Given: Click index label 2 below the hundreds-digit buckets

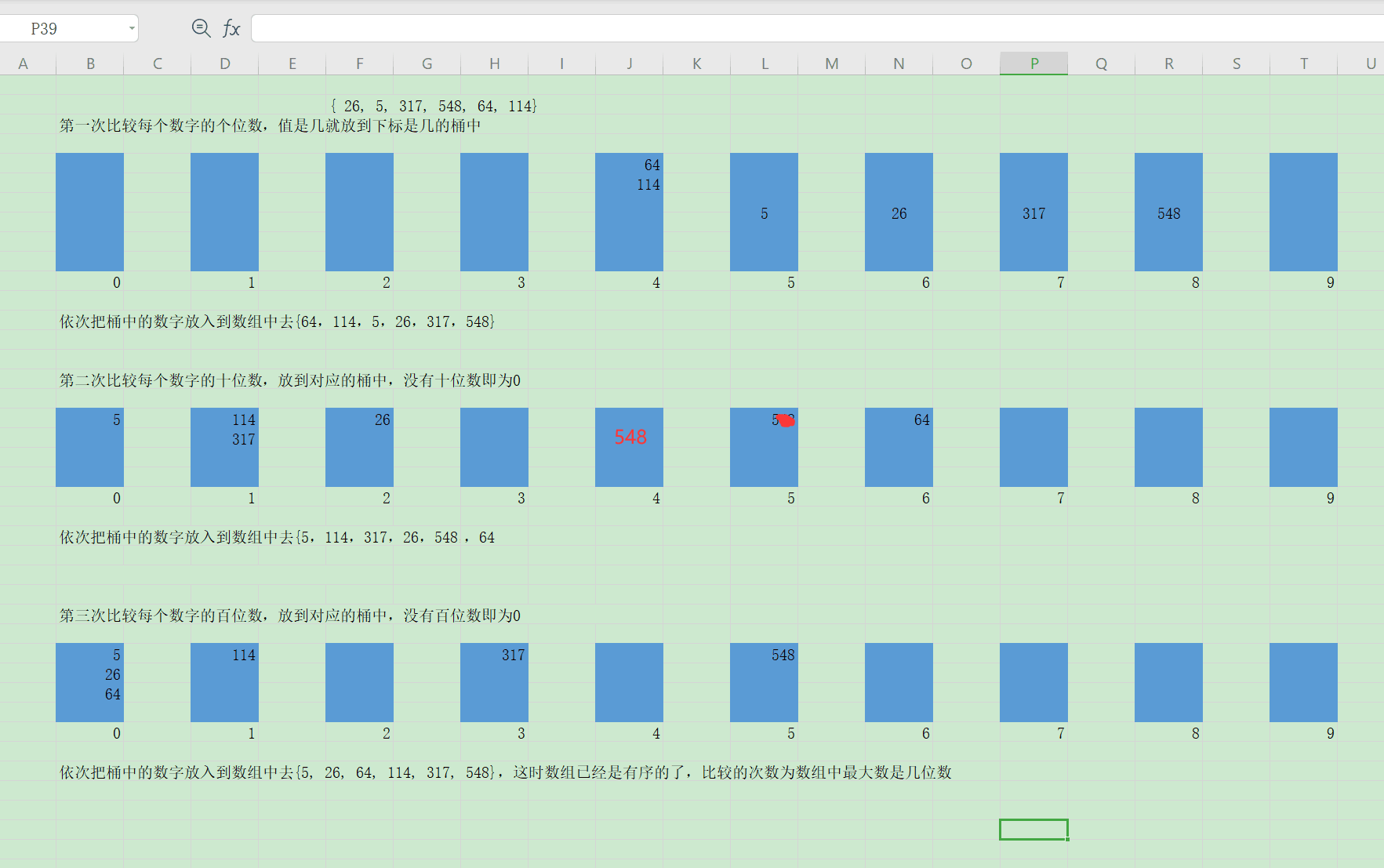Looking at the screenshot, I should pos(387,733).
